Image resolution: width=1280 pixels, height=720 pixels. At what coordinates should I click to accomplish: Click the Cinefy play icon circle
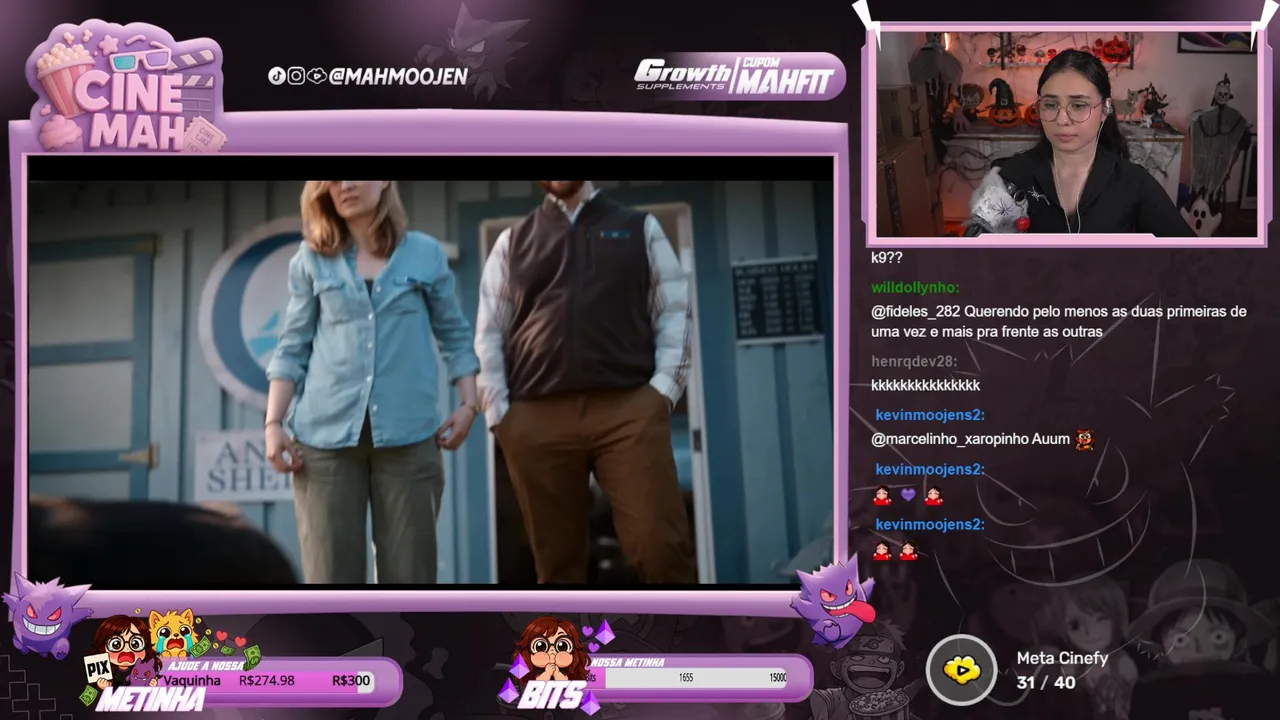[961, 669]
